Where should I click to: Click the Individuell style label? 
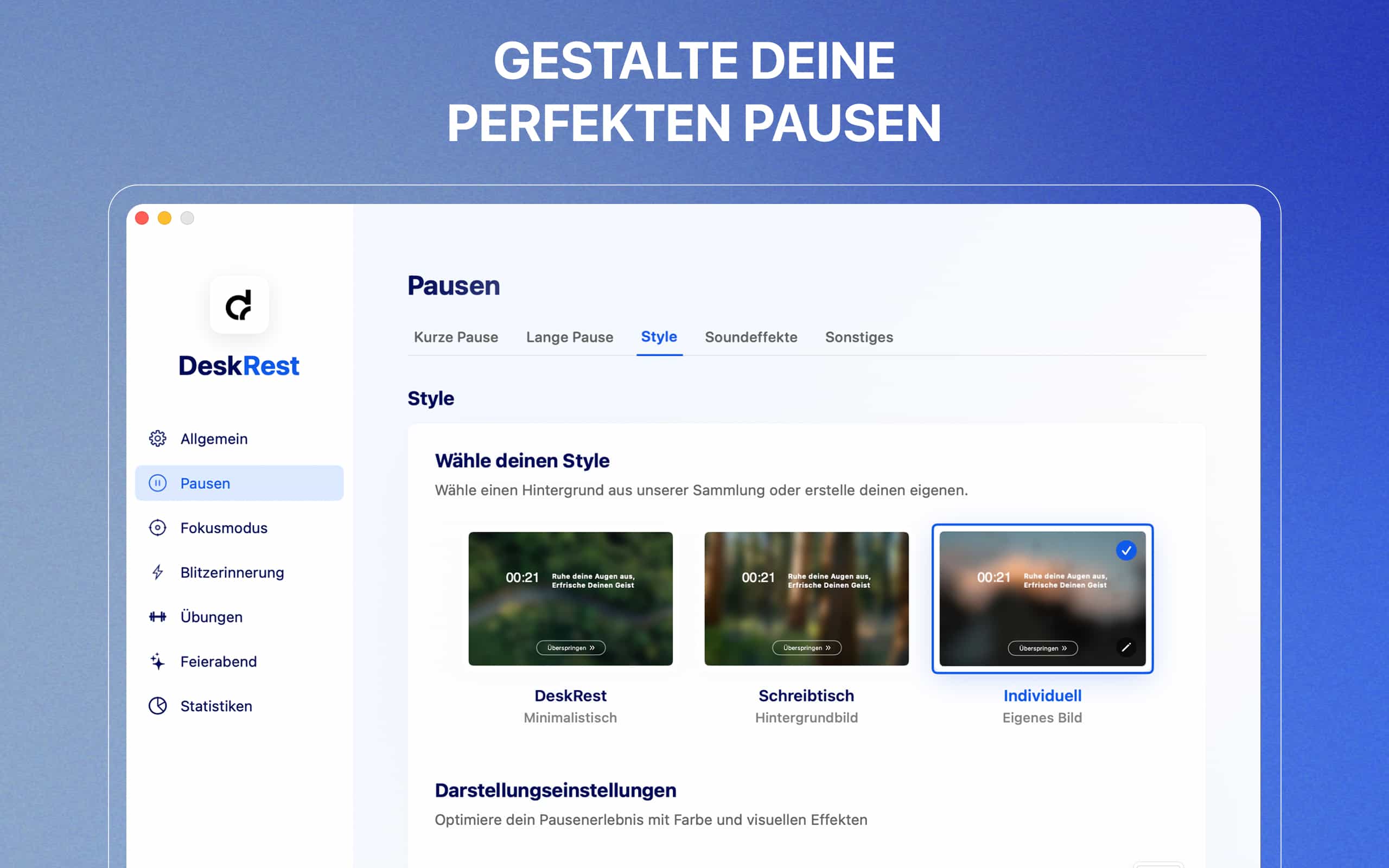coord(1042,695)
